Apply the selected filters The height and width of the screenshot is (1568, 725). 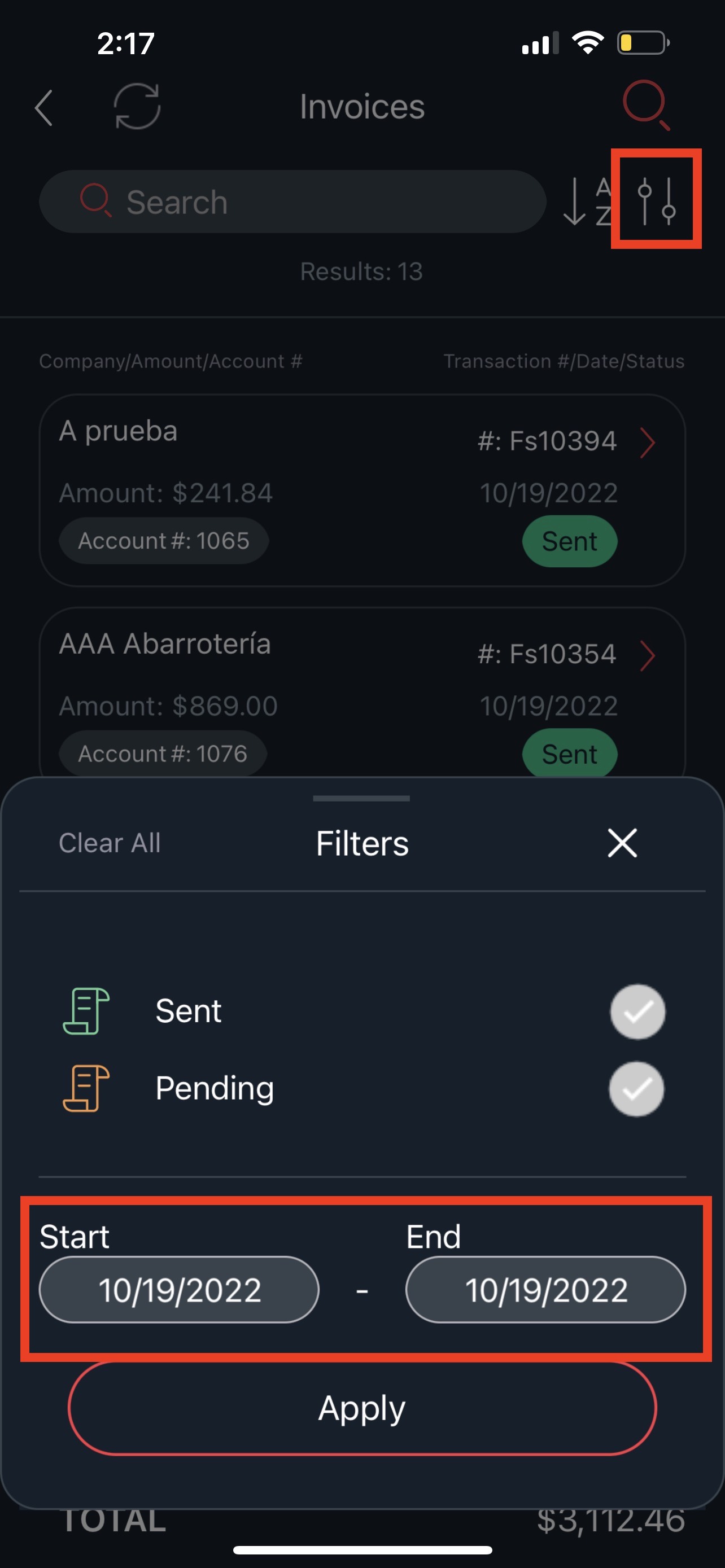tap(362, 1408)
